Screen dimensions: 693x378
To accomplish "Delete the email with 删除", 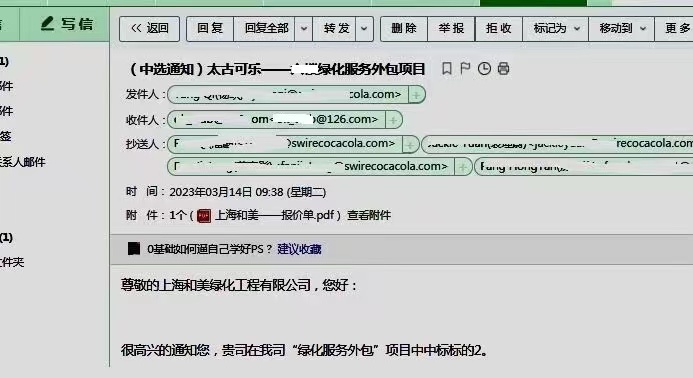I will [x=404, y=29].
